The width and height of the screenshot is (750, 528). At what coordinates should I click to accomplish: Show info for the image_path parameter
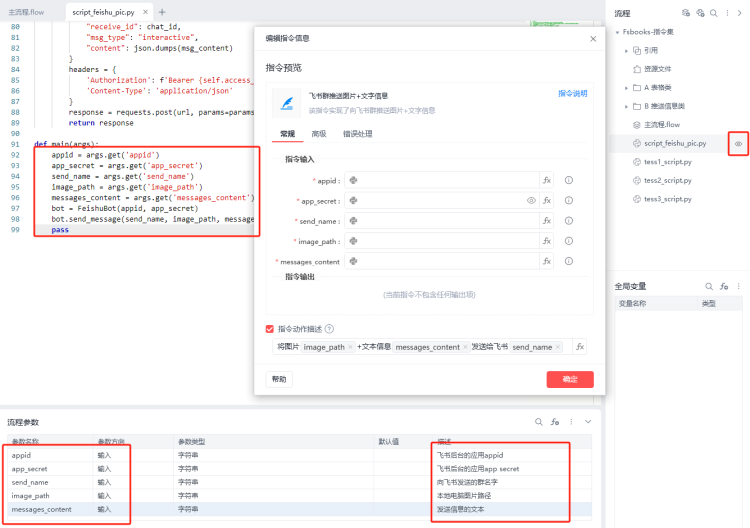[x=569, y=241]
